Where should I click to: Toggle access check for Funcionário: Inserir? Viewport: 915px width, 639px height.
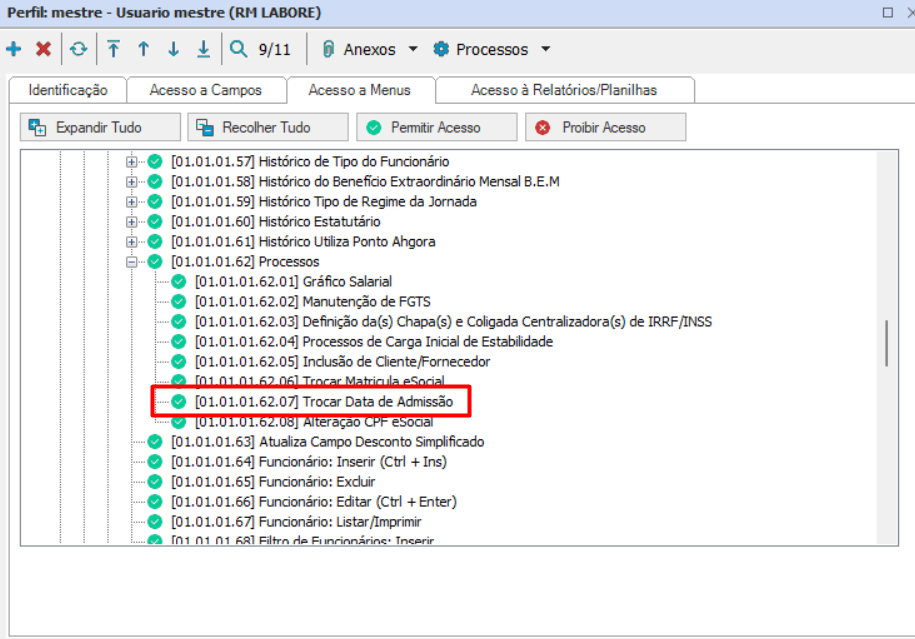[155, 462]
